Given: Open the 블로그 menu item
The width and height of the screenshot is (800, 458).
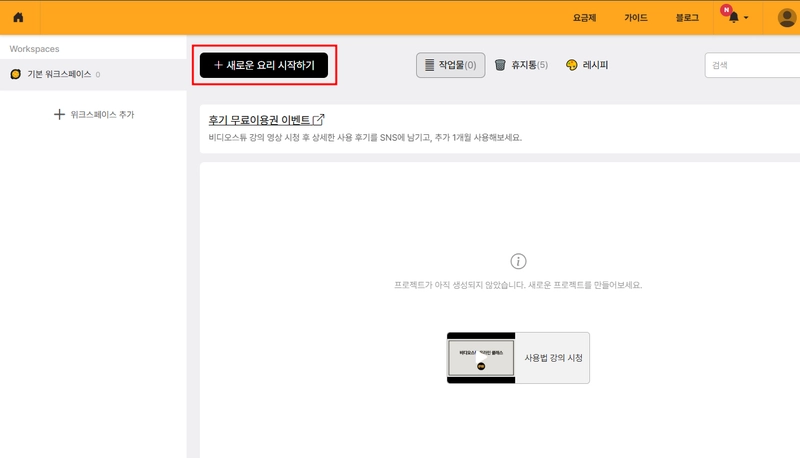Looking at the screenshot, I should [x=687, y=18].
